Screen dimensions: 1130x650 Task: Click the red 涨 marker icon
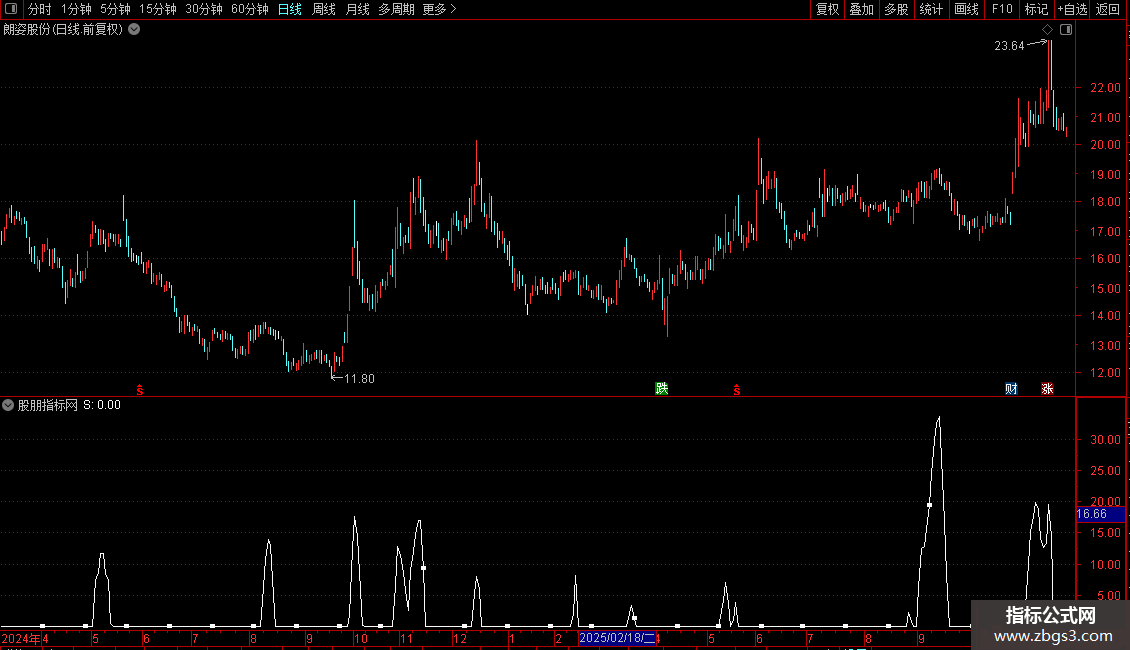click(x=1047, y=388)
